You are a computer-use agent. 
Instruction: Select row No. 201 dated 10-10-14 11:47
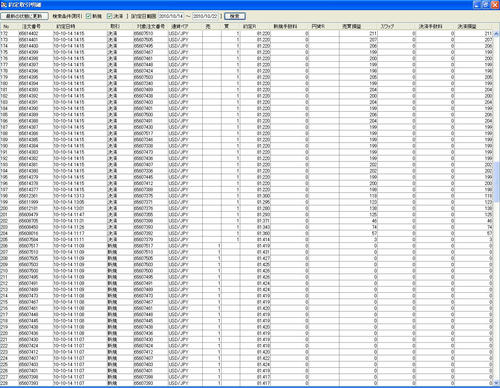(247, 214)
